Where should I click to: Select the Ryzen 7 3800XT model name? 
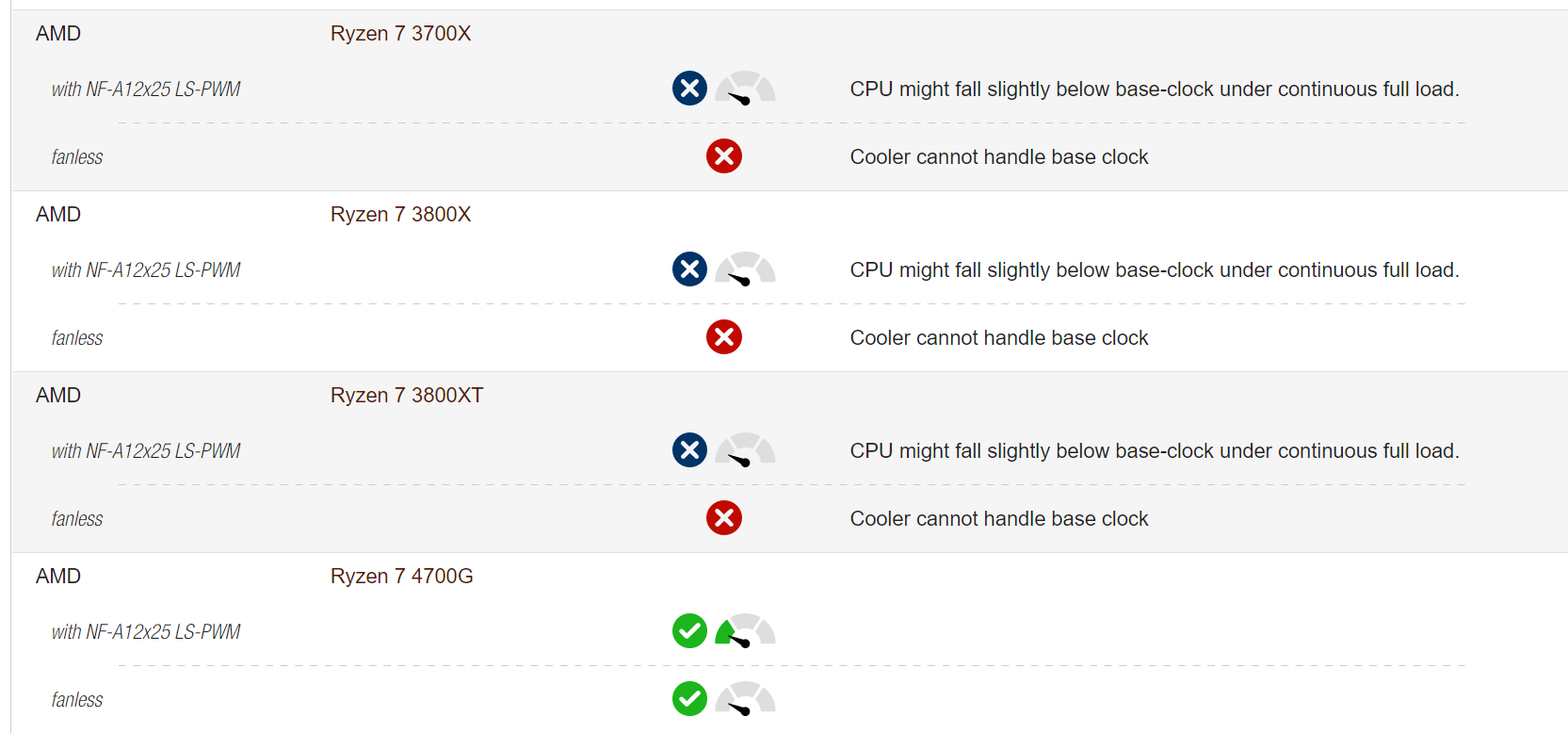click(x=407, y=396)
